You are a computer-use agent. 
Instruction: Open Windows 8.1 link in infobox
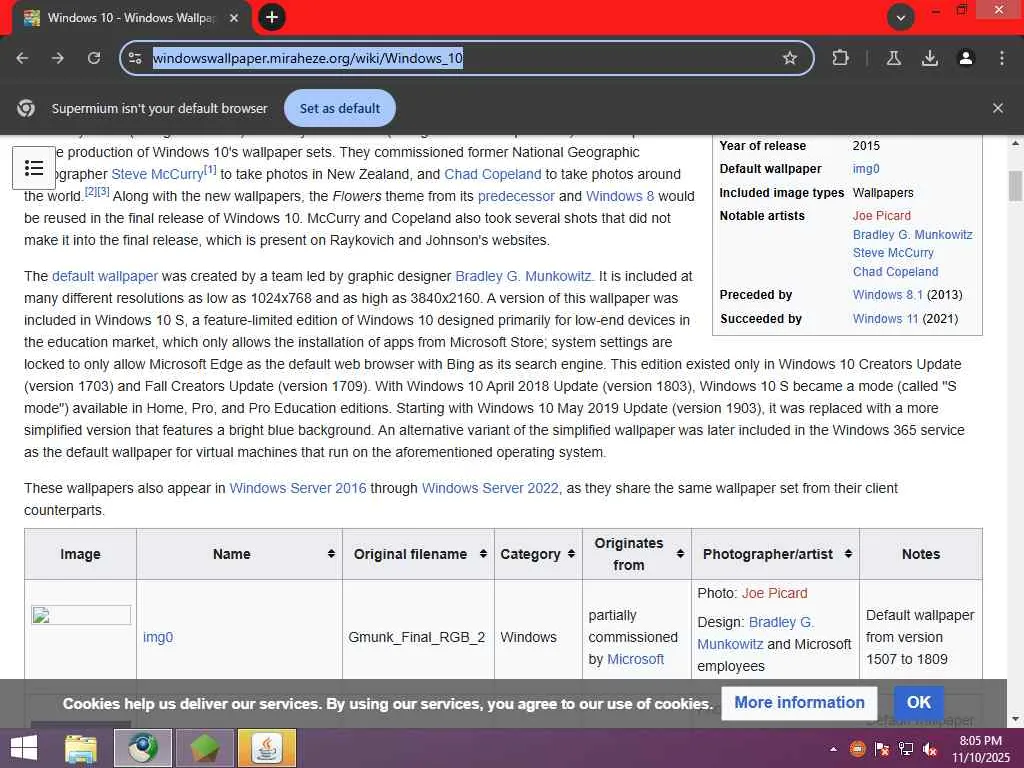[888, 295]
